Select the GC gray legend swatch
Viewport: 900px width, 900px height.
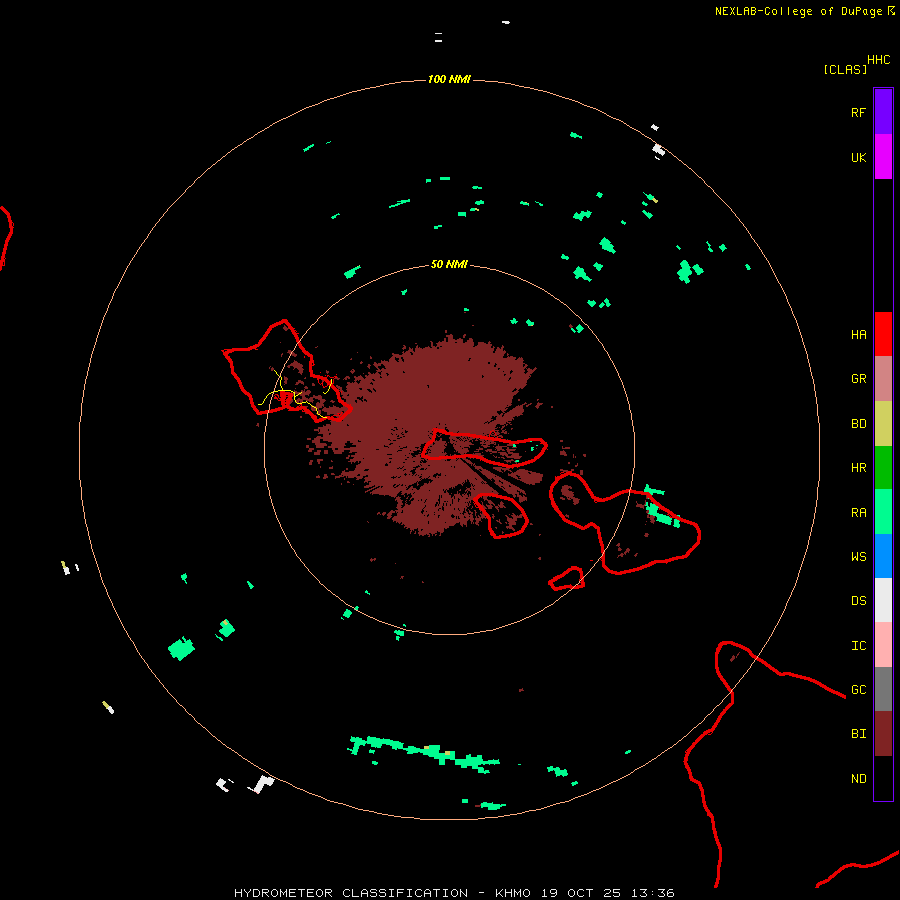coord(883,689)
